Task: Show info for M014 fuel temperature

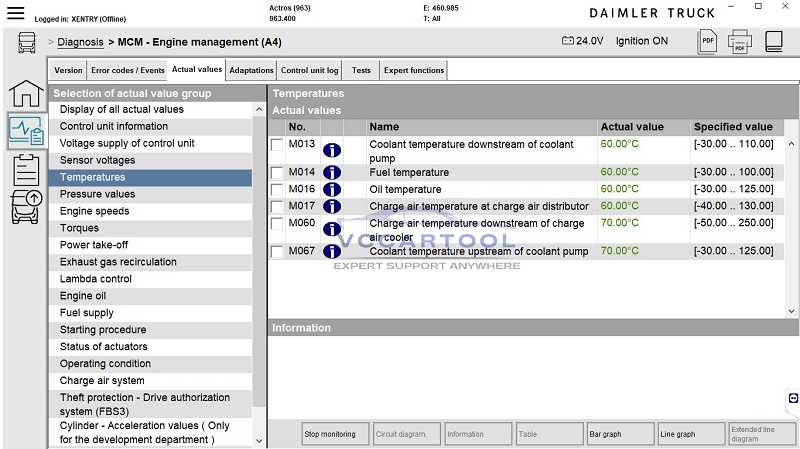Action: point(332,172)
